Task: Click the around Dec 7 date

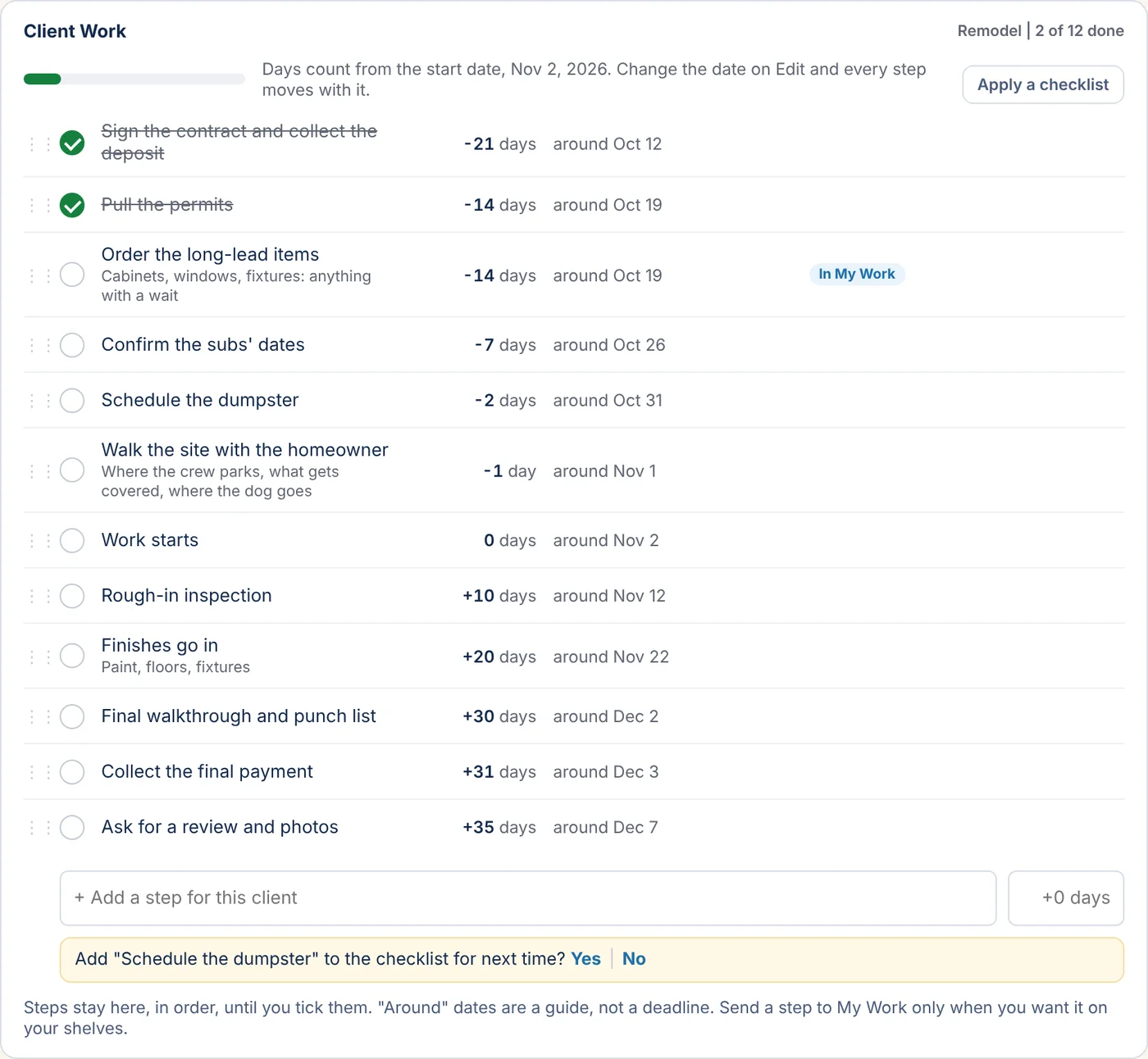Action: pyautogui.click(x=605, y=828)
